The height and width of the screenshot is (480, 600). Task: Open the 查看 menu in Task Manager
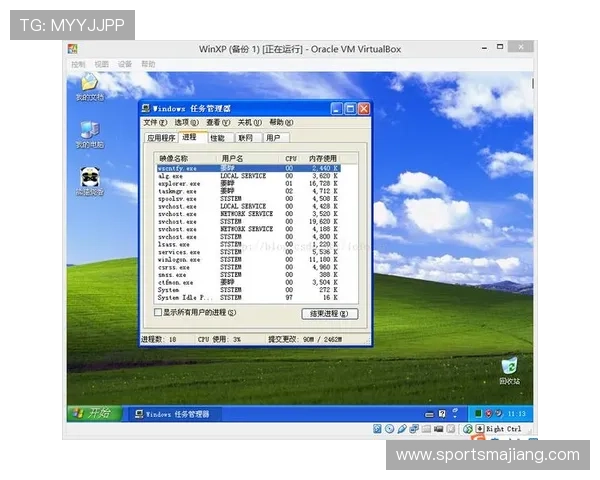[x=218, y=122]
